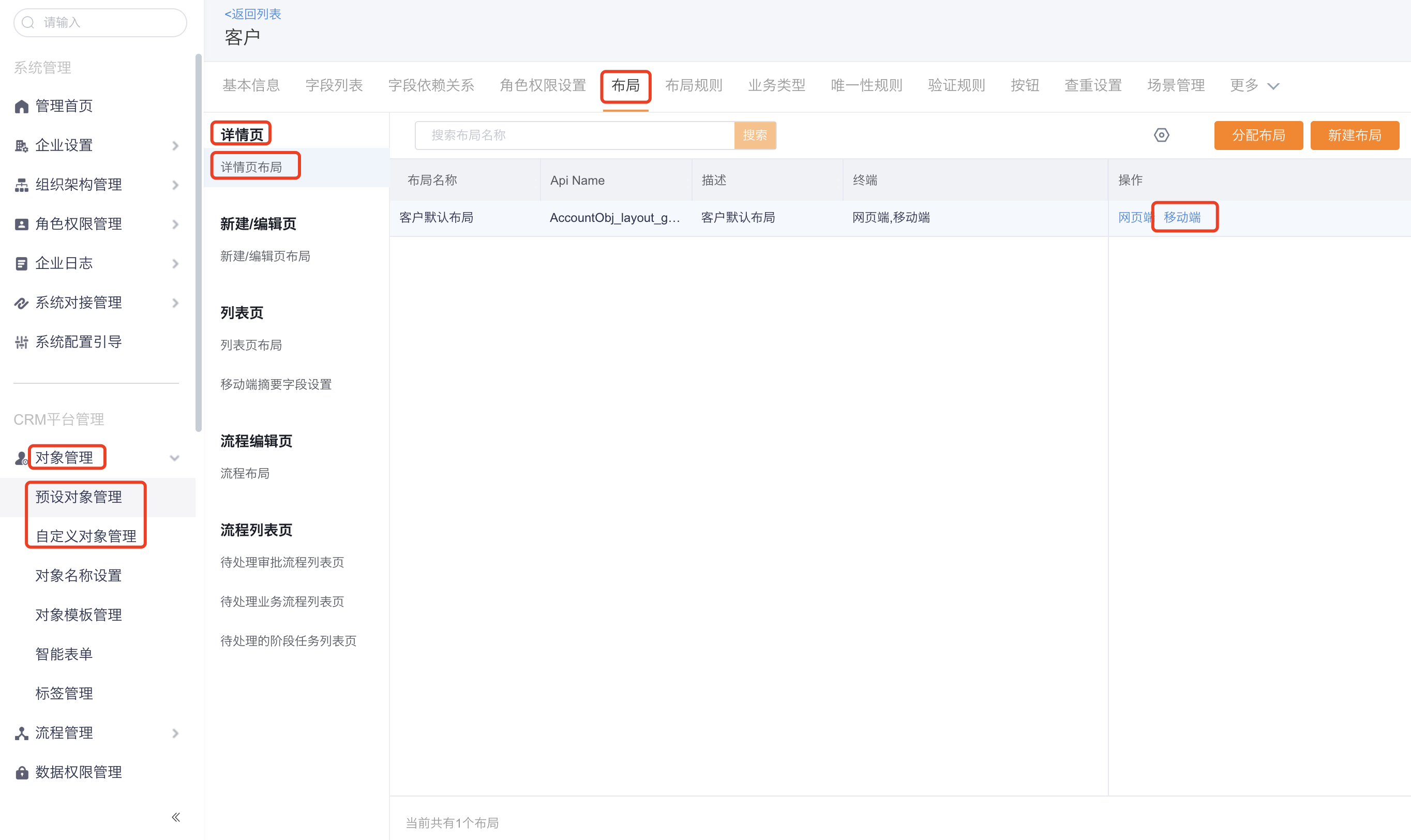This screenshot has width=1411, height=840.
Task: Click the org chart icon beside 组织架构管理
Action: 22,185
